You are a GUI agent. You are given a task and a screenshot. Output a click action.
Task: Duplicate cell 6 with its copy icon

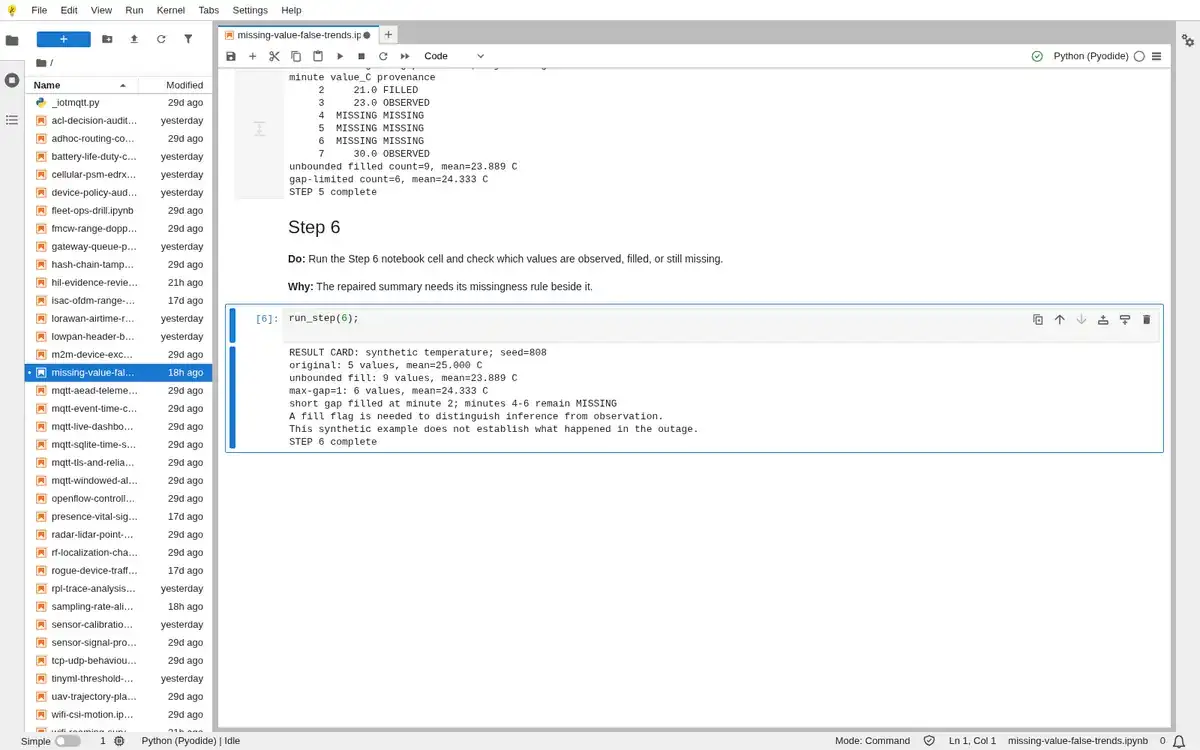[1038, 319]
